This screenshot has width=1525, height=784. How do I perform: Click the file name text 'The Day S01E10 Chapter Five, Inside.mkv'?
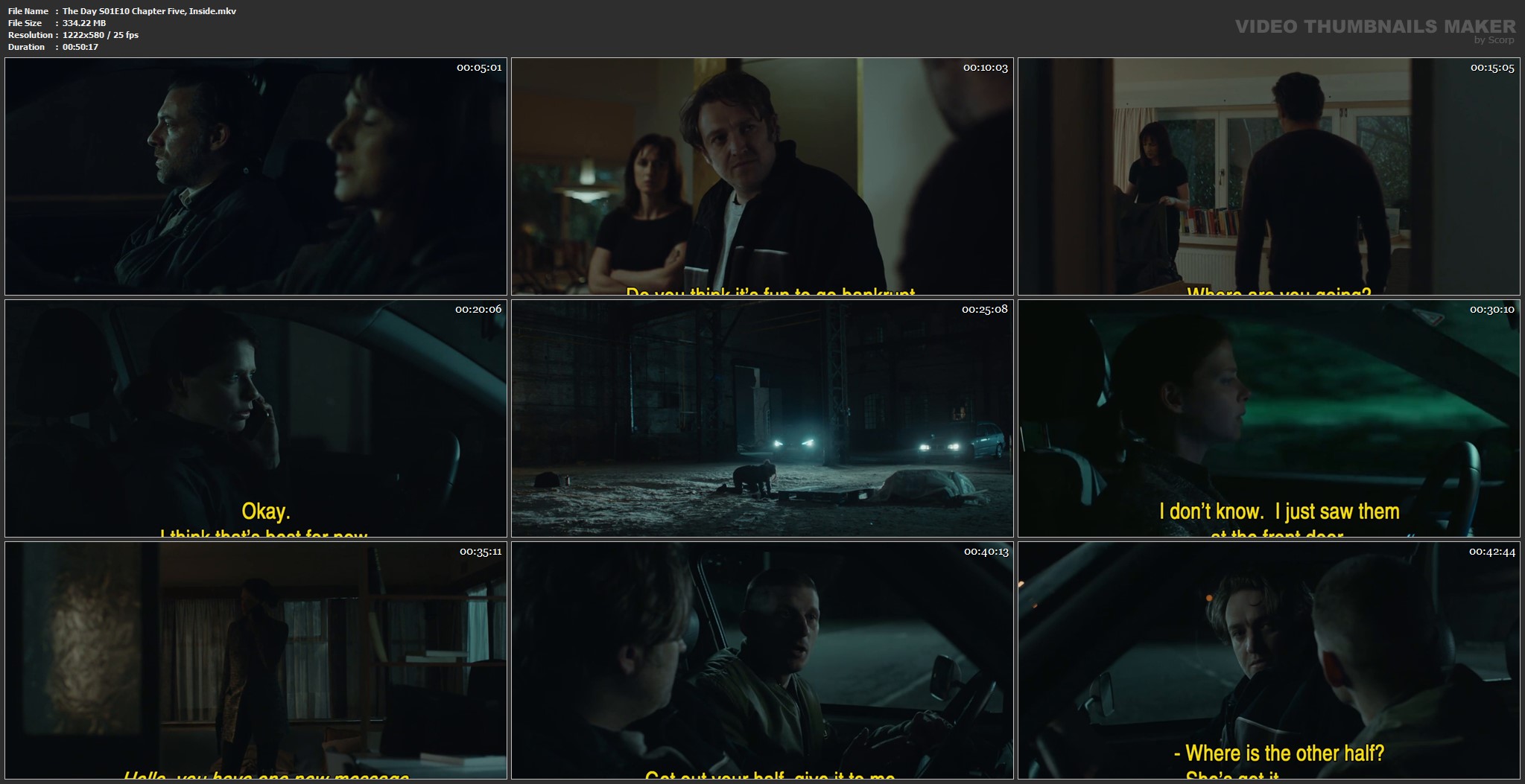(149, 11)
